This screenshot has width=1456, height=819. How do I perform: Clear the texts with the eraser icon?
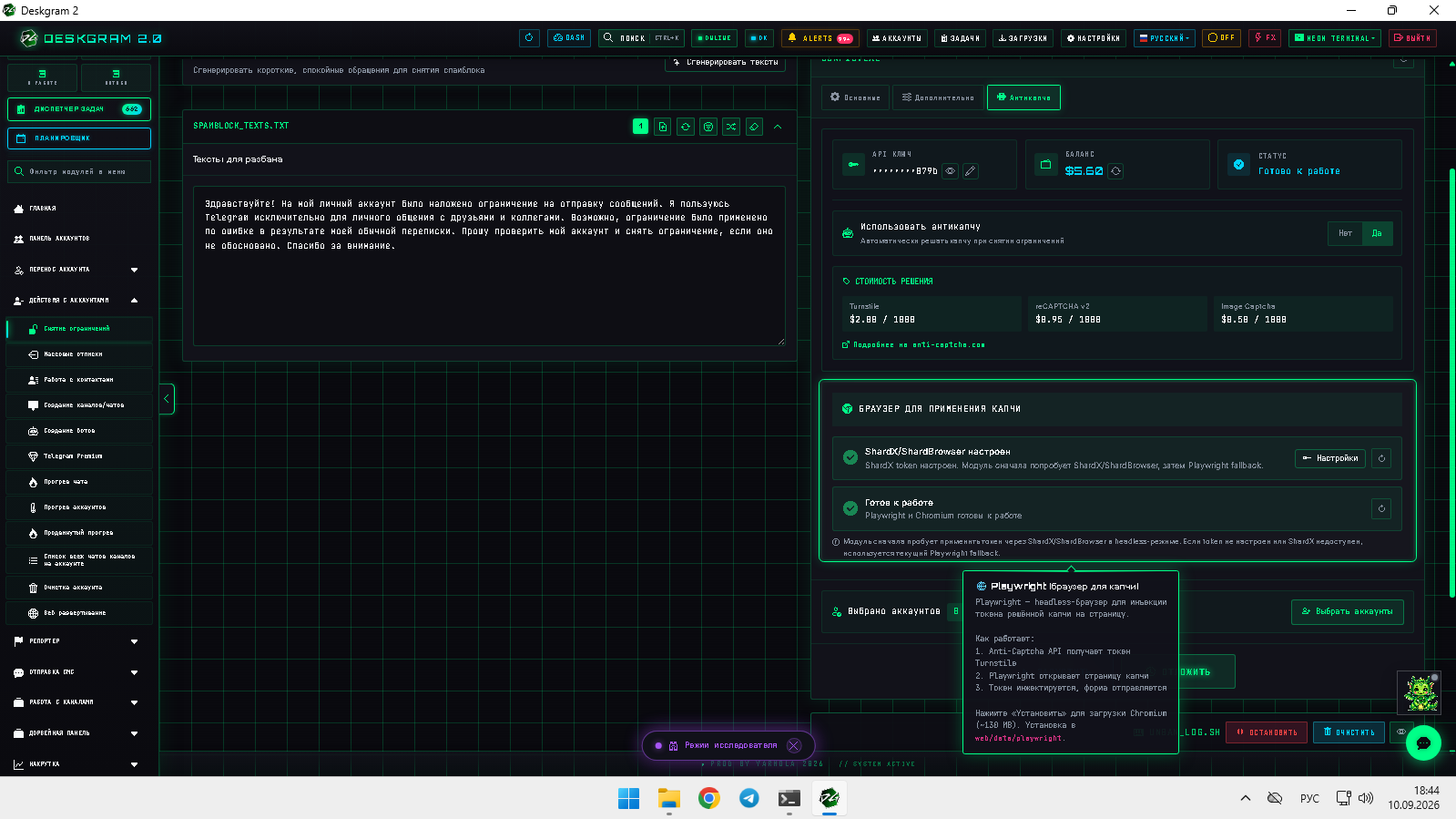click(x=754, y=127)
